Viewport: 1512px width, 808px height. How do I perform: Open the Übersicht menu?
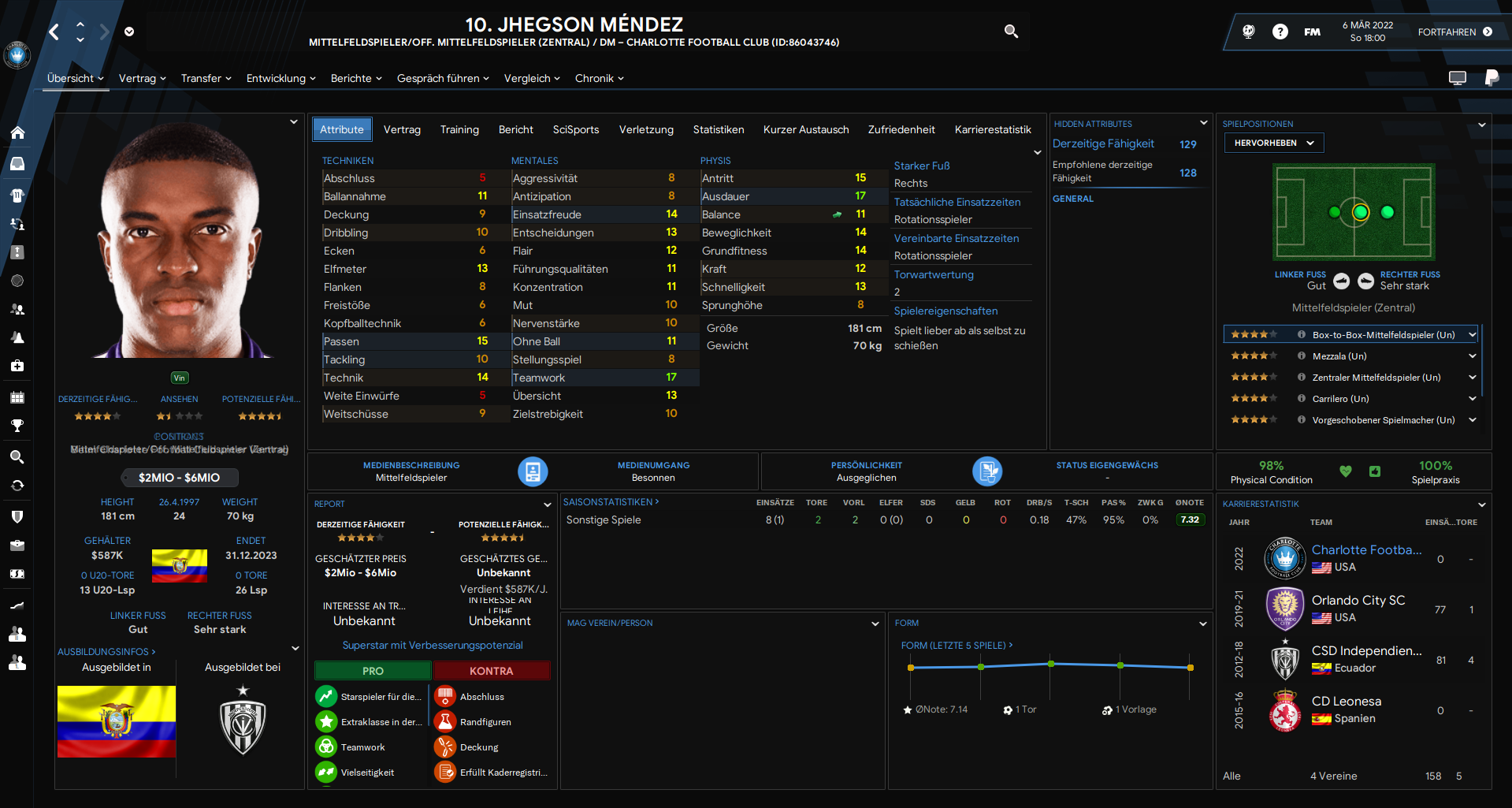[x=75, y=78]
